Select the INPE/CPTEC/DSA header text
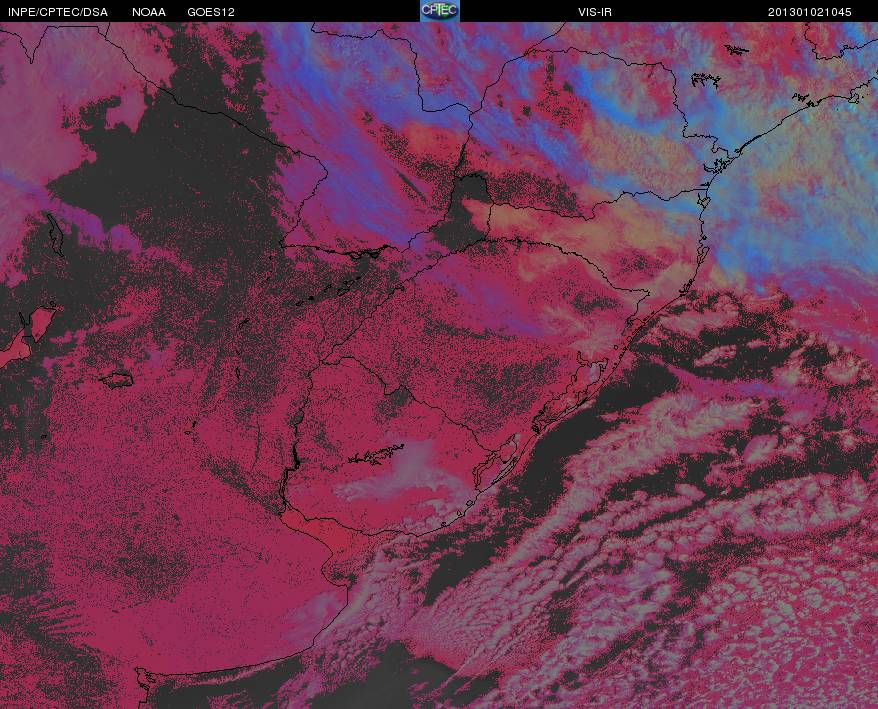The height and width of the screenshot is (709, 878). click(x=58, y=12)
